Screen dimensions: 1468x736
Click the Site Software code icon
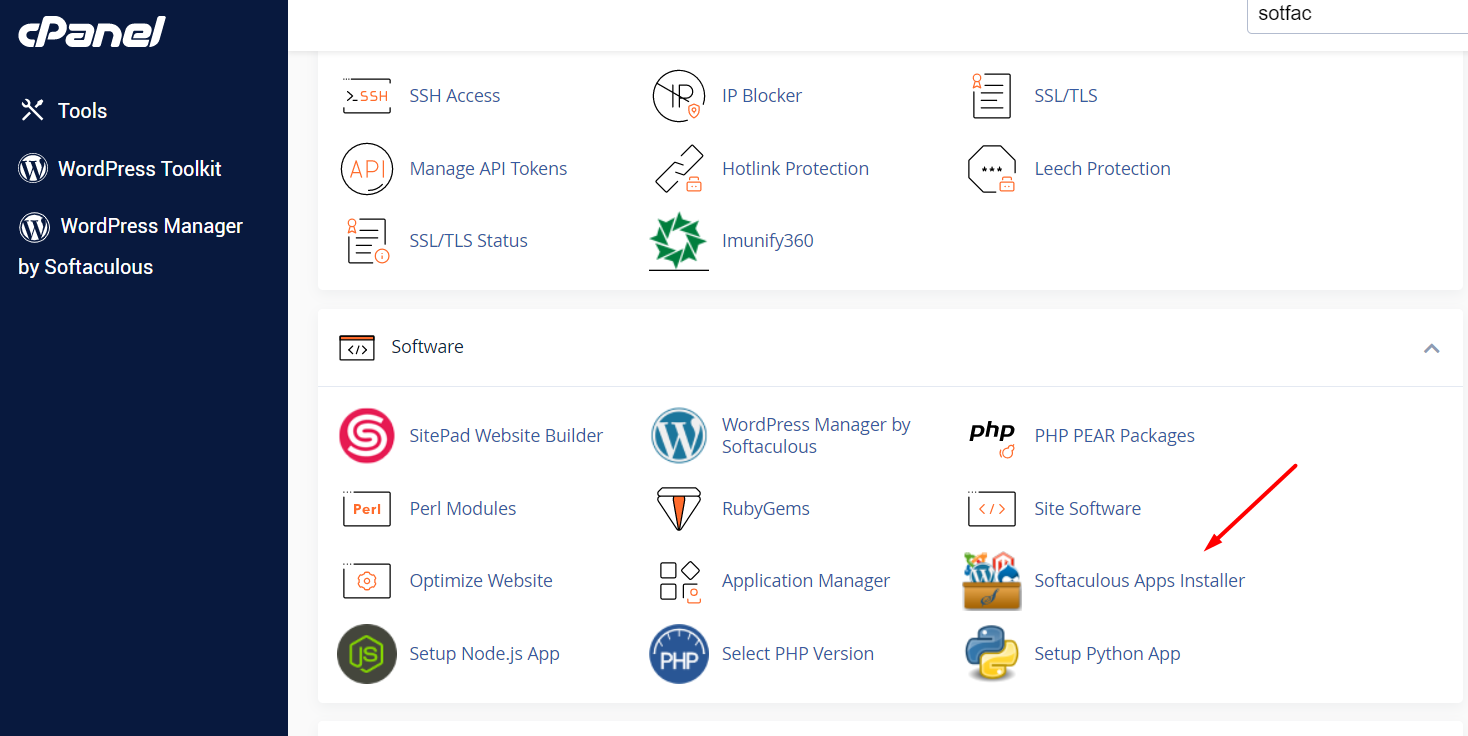[x=992, y=509]
